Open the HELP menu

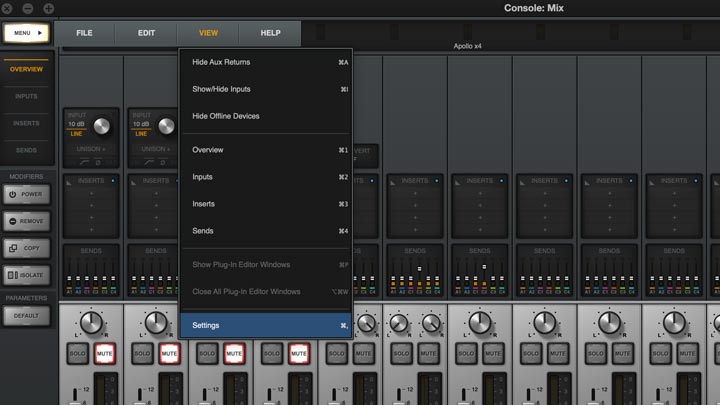coord(270,33)
